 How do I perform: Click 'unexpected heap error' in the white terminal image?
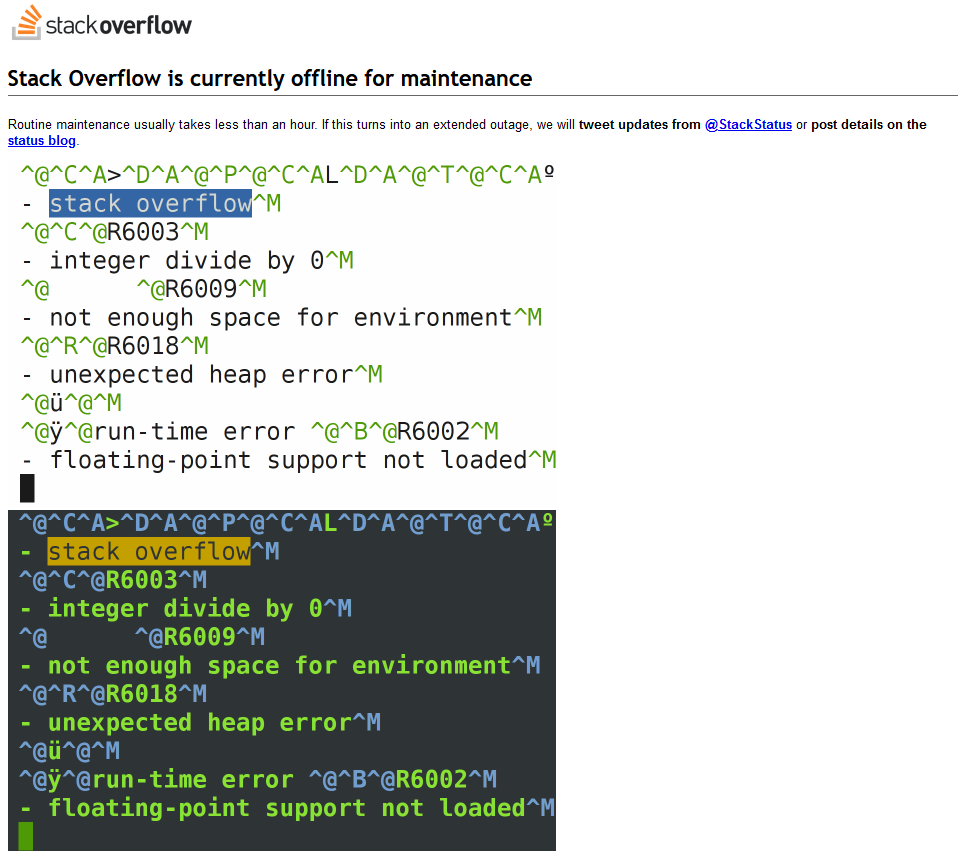tap(202, 375)
